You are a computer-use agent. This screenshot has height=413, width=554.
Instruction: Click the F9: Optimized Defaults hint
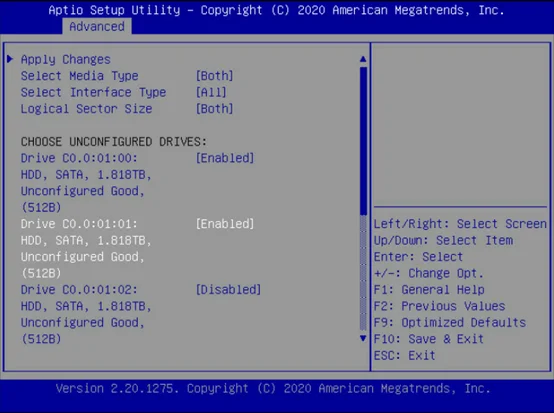pyautogui.click(x=450, y=323)
